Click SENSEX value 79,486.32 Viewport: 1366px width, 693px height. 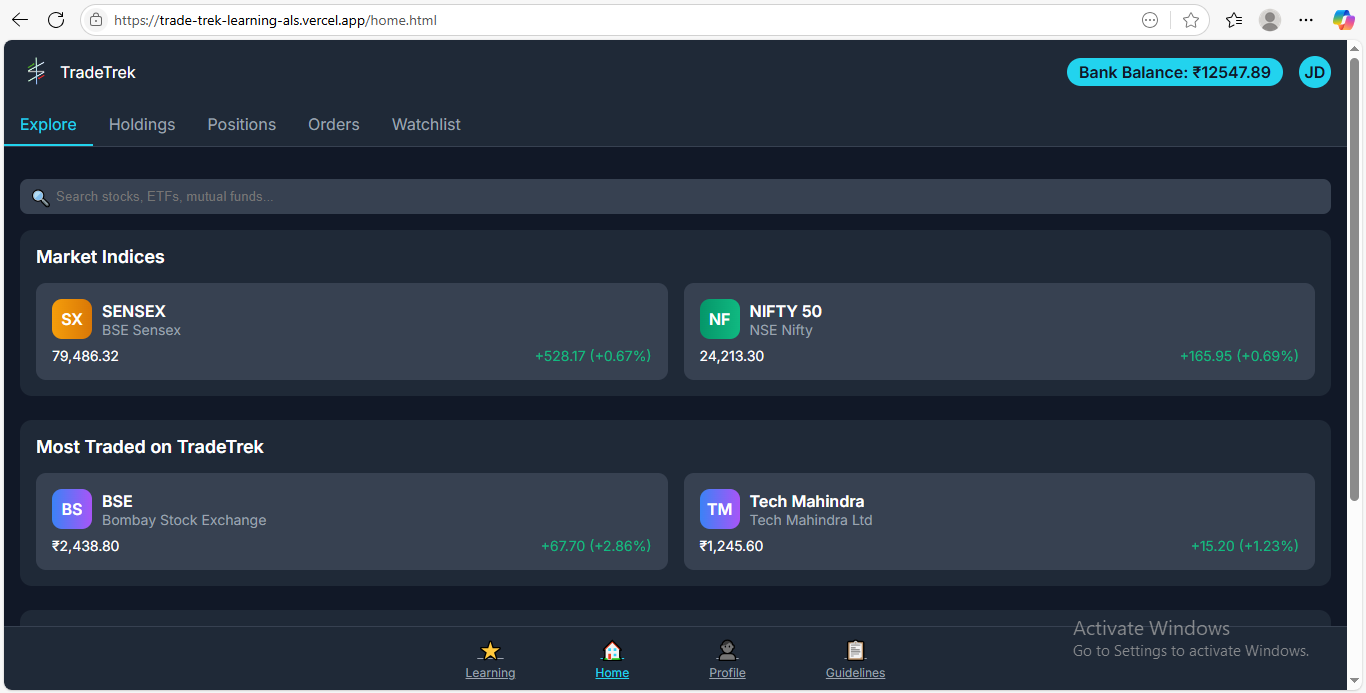85,356
